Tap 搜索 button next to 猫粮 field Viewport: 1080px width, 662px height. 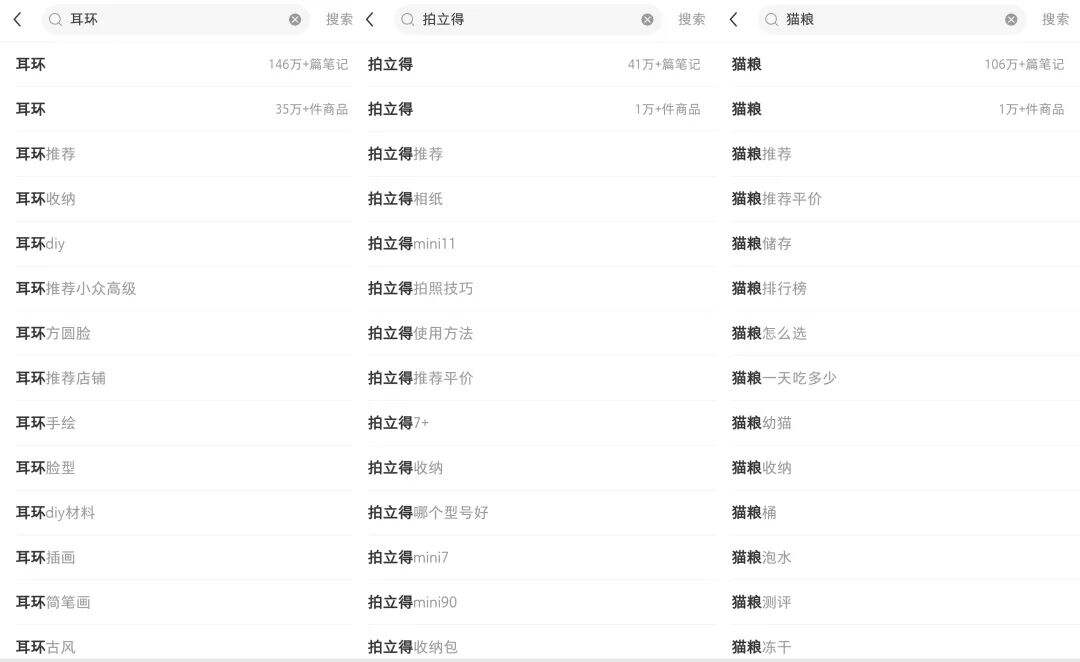click(1055, 20)
